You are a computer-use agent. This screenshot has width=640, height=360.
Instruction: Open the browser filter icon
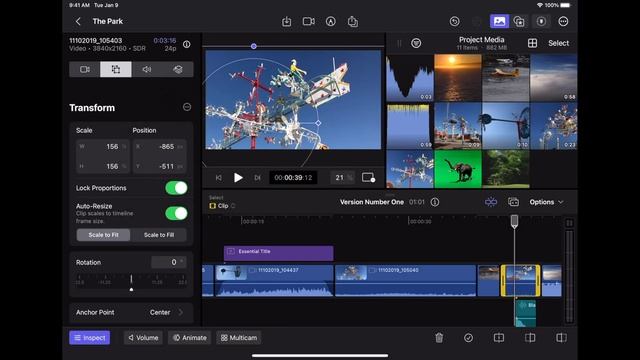pyautogui.click(x=416, y=43)
